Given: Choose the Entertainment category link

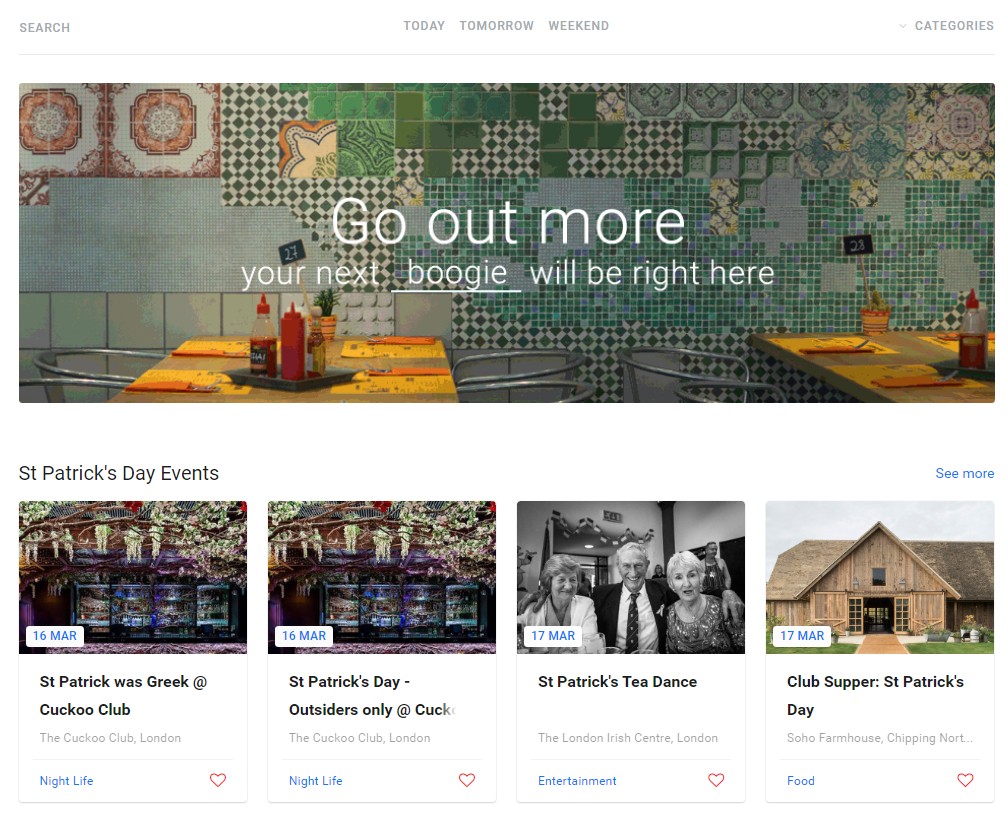Looking at the screenshot, I should pyautogui.click(x=577, y=781).
